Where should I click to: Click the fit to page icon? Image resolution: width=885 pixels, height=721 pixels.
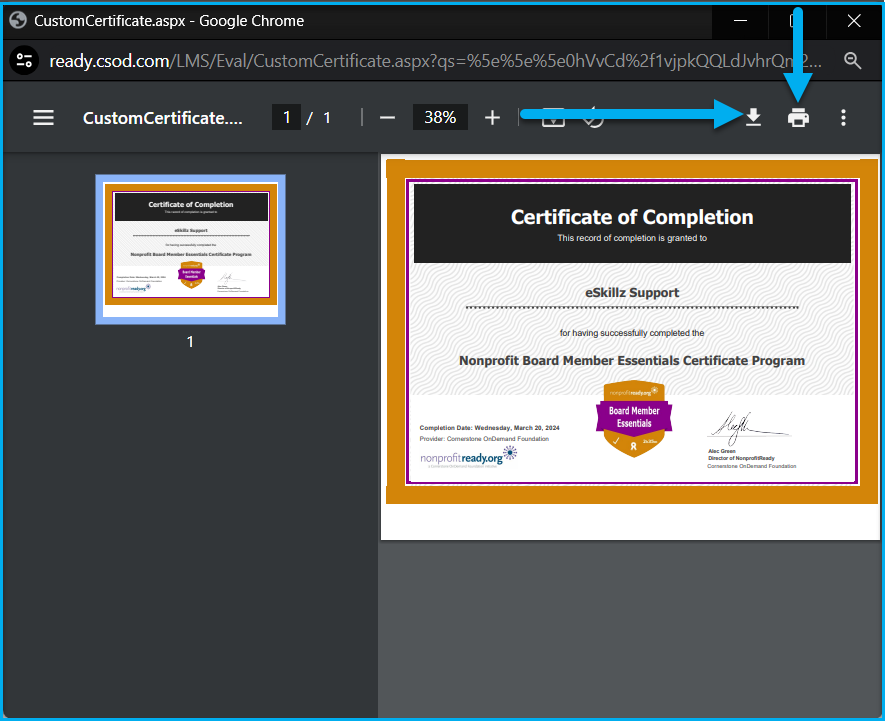click(x=553, y=117)
